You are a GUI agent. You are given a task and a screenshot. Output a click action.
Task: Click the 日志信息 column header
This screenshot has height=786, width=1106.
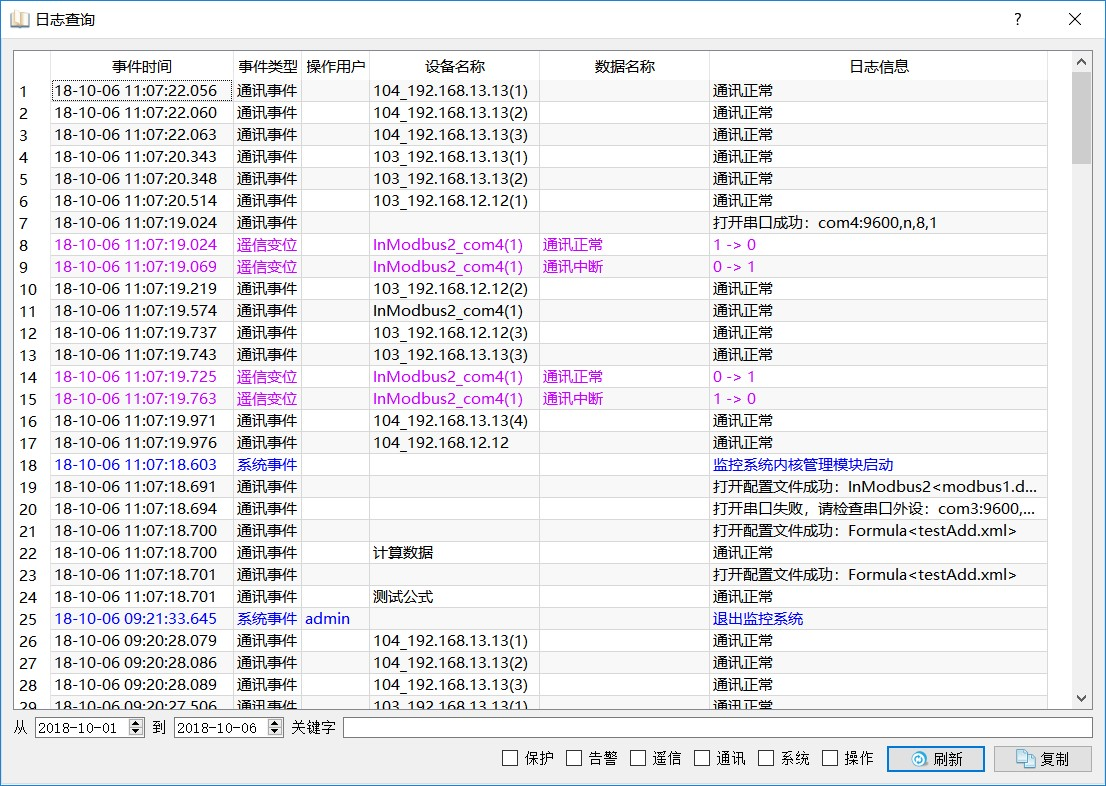(878, 67)
